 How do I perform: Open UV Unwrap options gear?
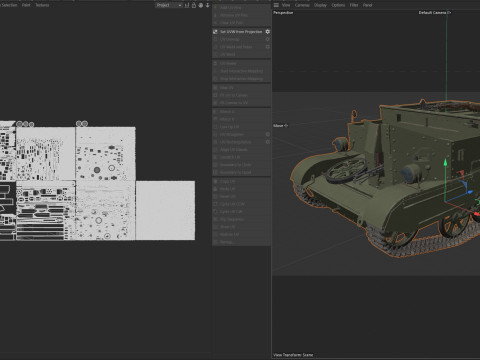pos(268,39)
